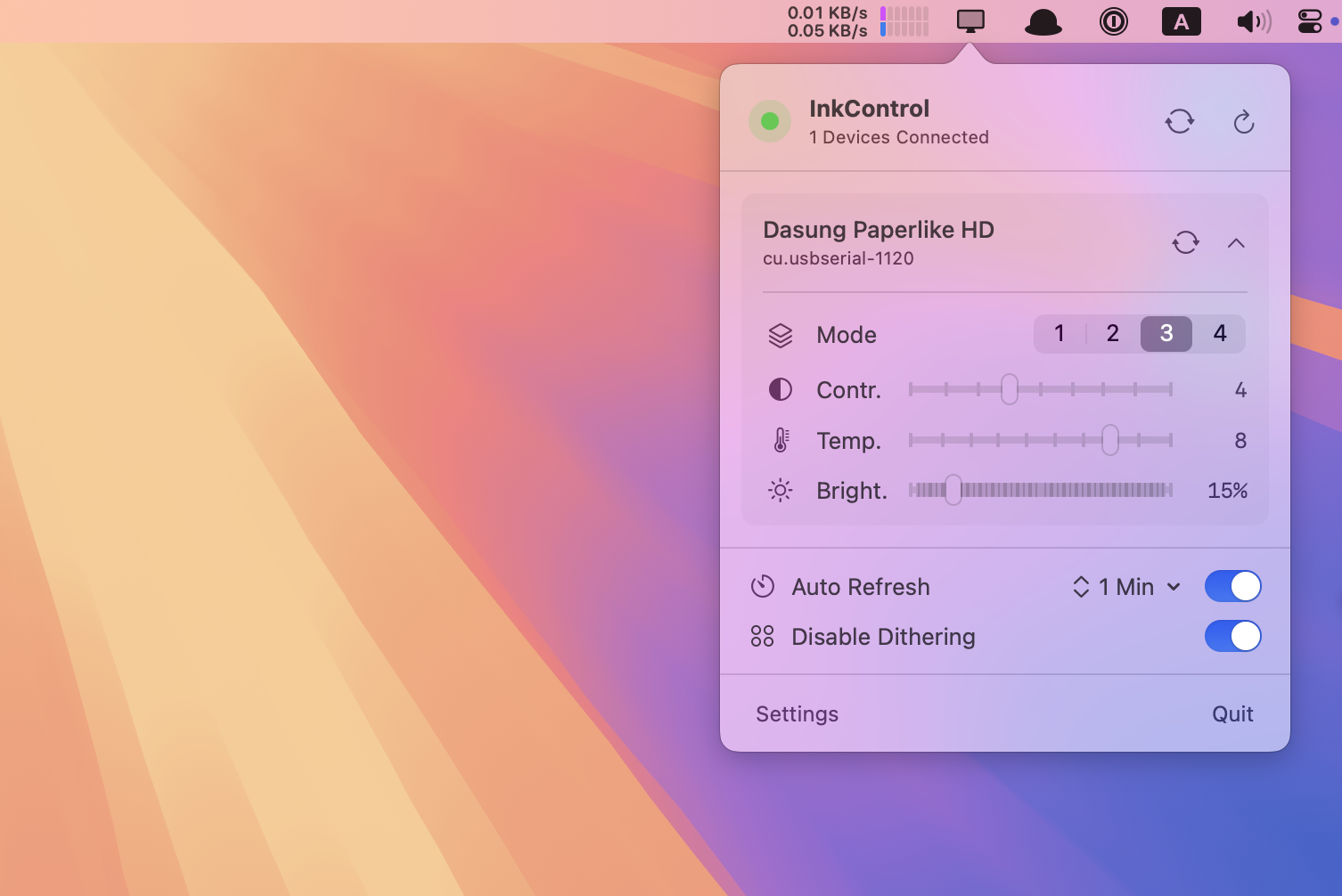Open the 1 Min refresh interval dropdown
1342x896 pixels.
pyautogui.click(x=1139, y=587)
